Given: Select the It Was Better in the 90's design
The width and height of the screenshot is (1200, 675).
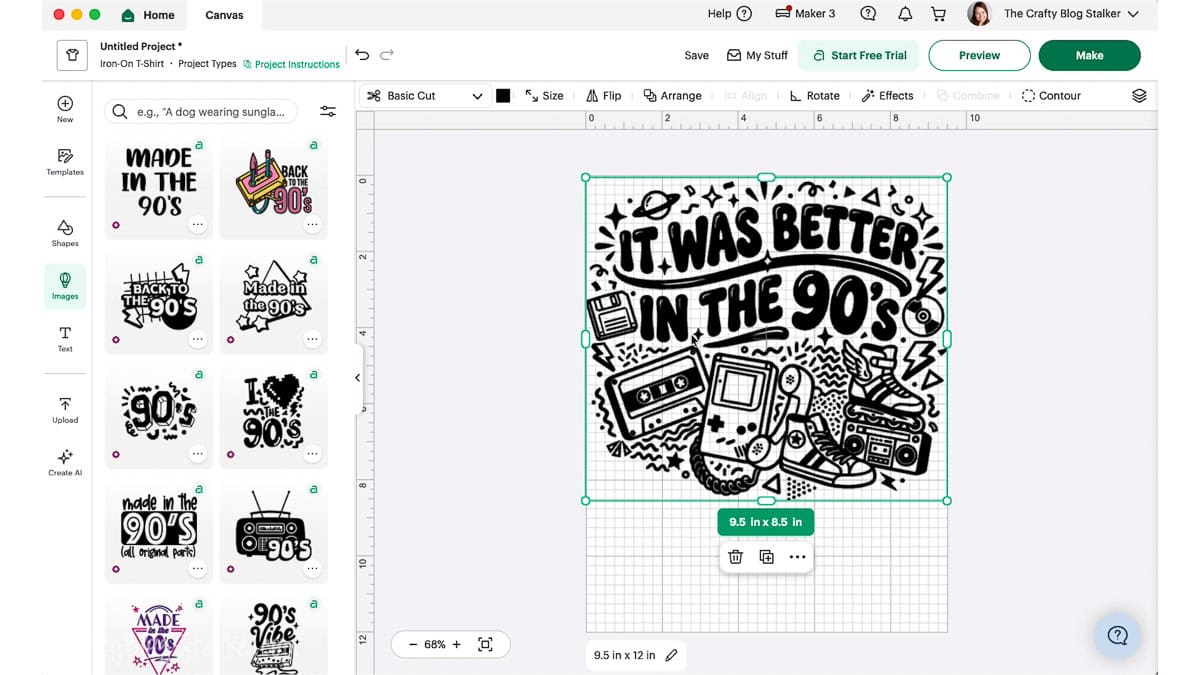Looking at the screenshot, I should pyautogui.click(x=766, y=339).
